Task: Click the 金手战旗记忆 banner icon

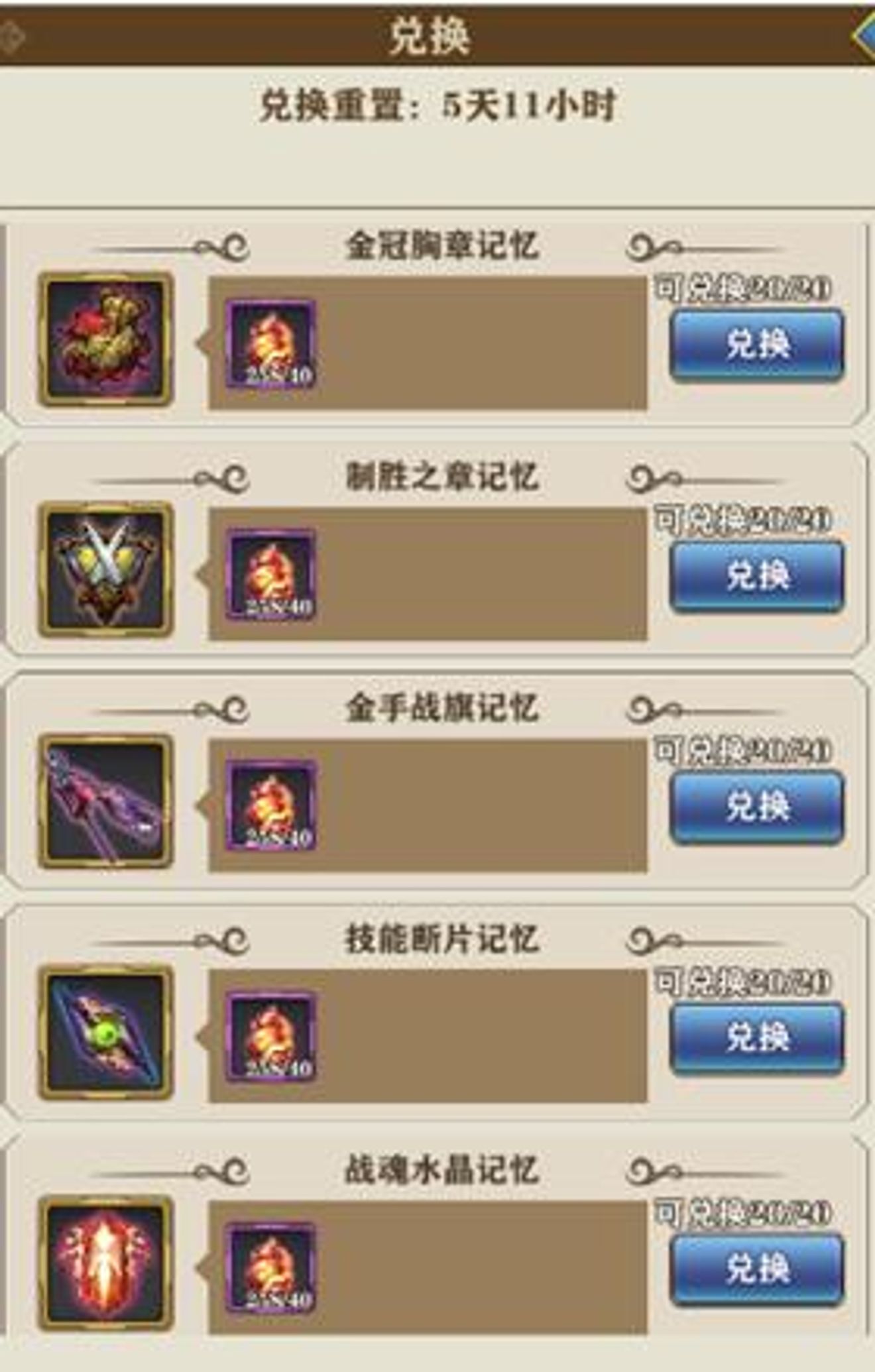Action: pos(106,801)
